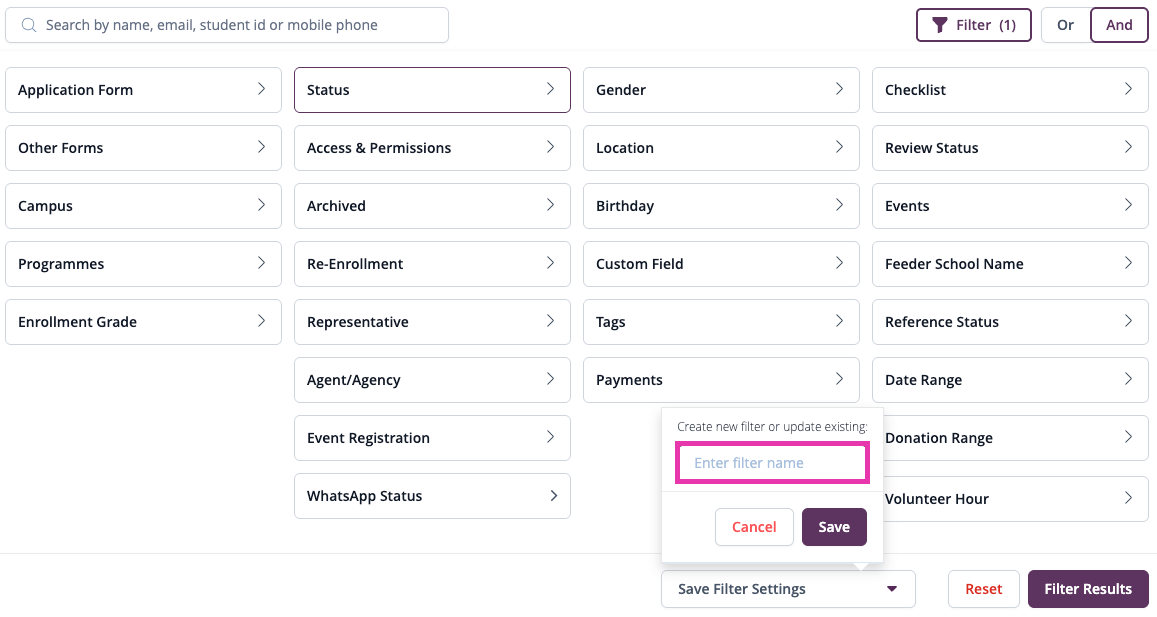Viewport: 1157px width, 617px height.
Task: Click the chevron arrow on Gender filter
Action: (x=839, y=89)
